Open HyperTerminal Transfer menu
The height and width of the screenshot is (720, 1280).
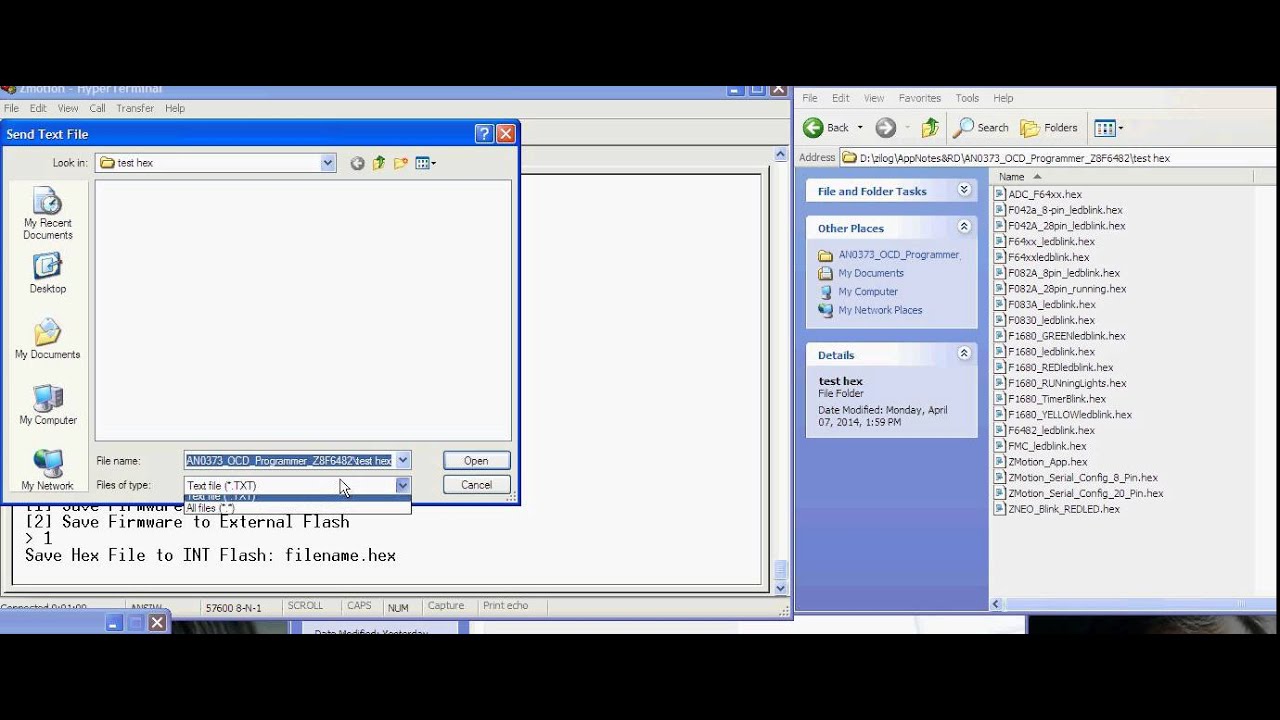[135, 108]
